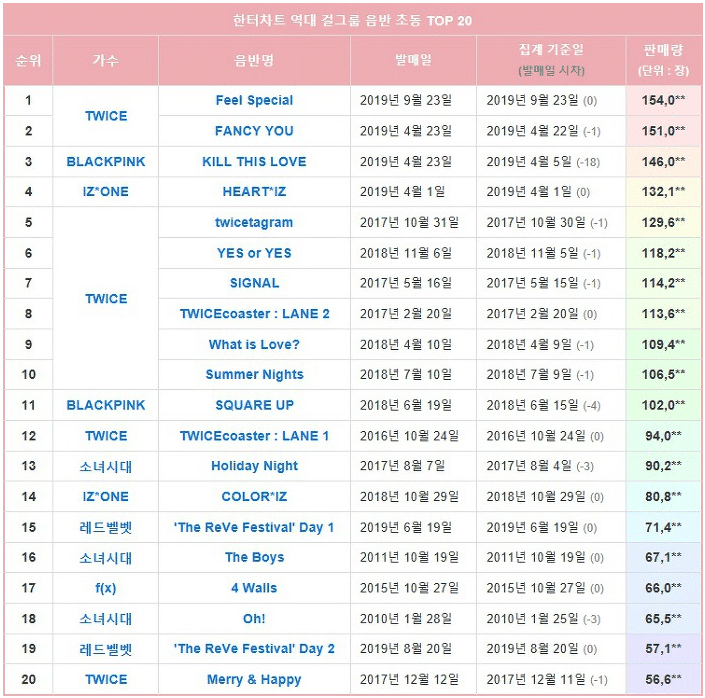Select 소녀시대 artist in rank 16 row
This screenshot has width=705, height=698.
pyautogui.click(x=106, y=558)
